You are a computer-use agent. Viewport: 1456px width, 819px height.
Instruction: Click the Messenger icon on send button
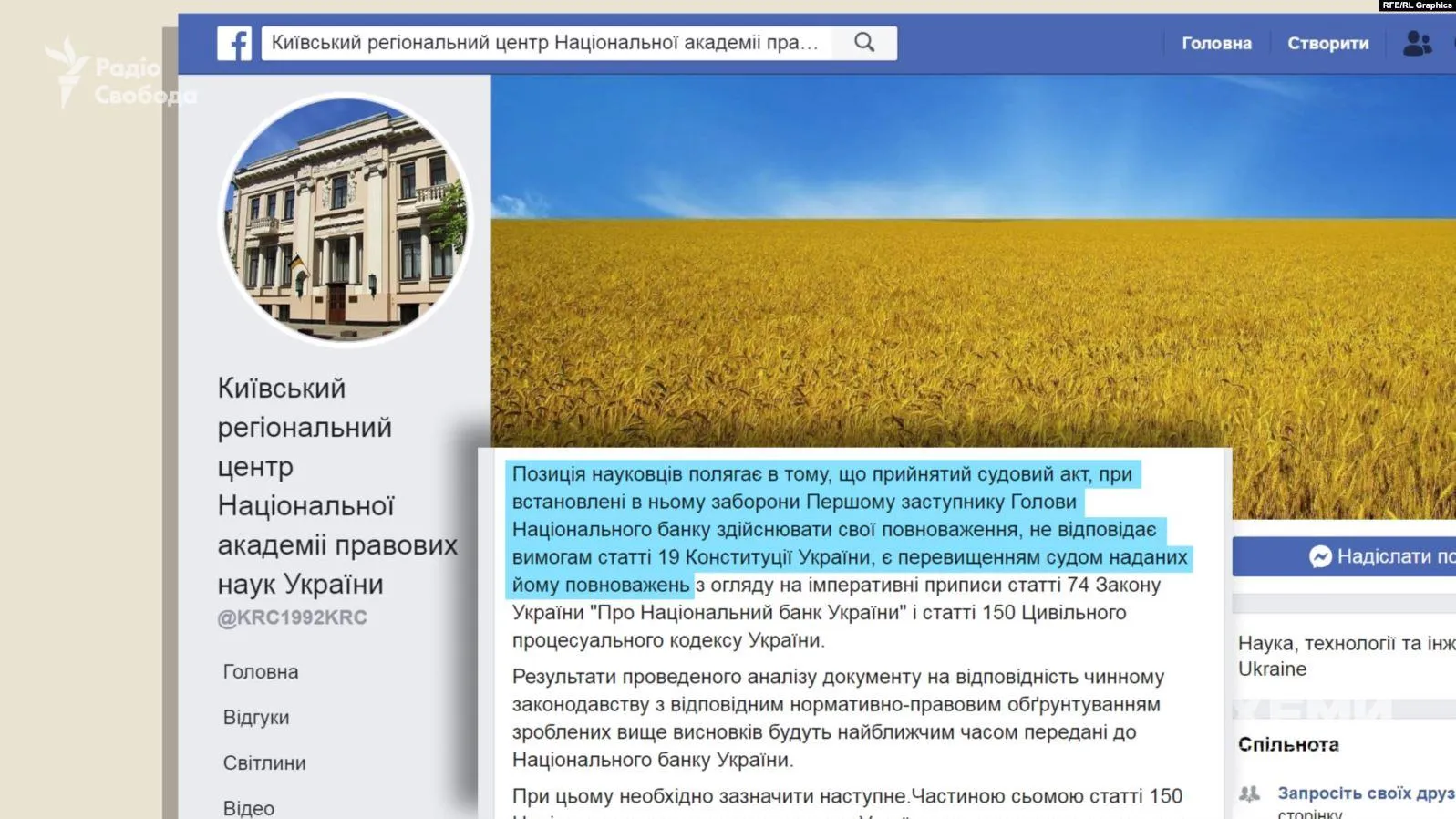(x=1320, y=556)
